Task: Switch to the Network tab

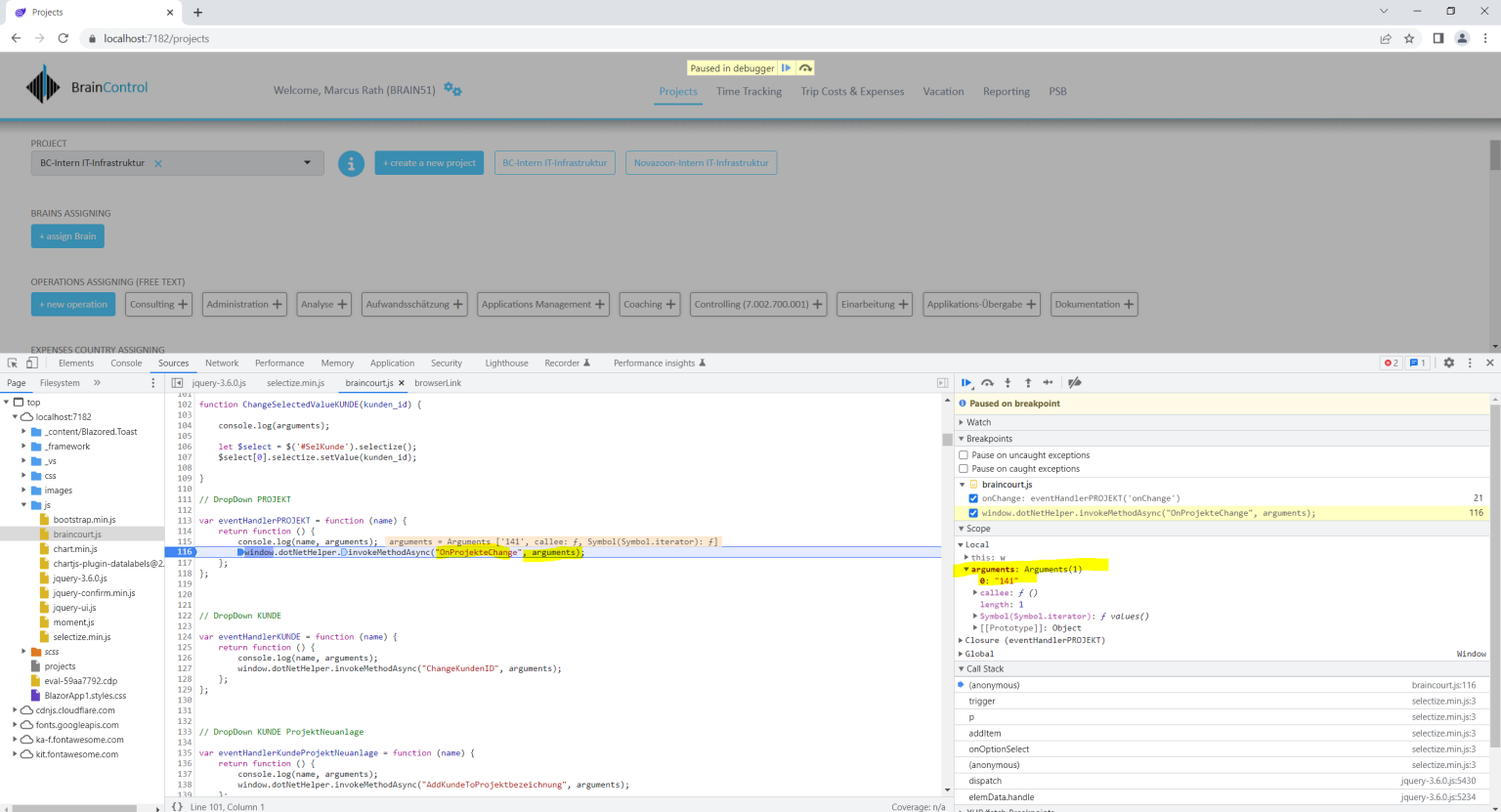Action: 222,363
